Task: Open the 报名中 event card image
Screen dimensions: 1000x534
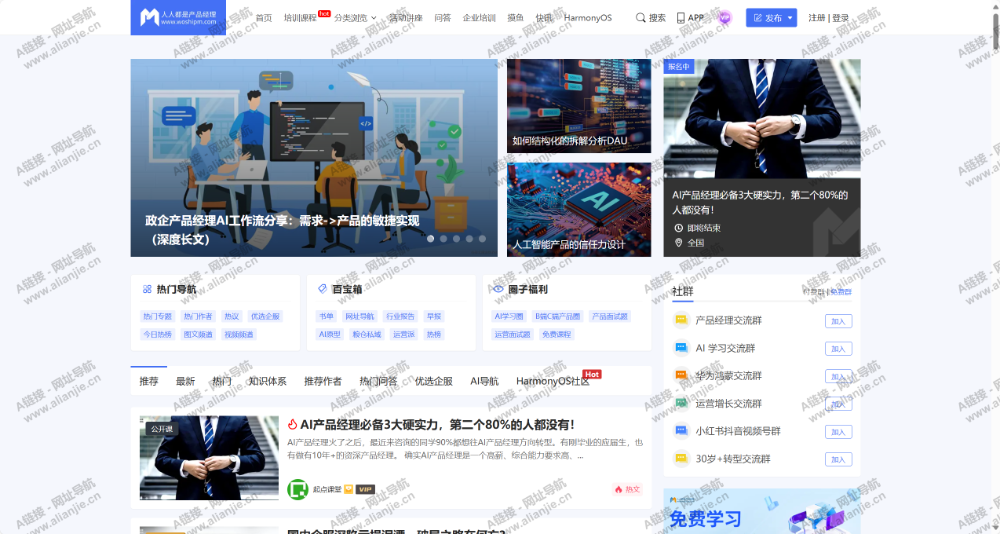Action: pyautogui.click(x=761, y=119)
